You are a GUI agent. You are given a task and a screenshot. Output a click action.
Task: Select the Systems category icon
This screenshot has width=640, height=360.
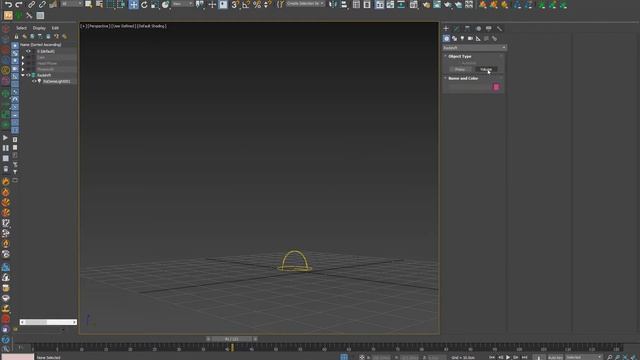coord(494,38)
